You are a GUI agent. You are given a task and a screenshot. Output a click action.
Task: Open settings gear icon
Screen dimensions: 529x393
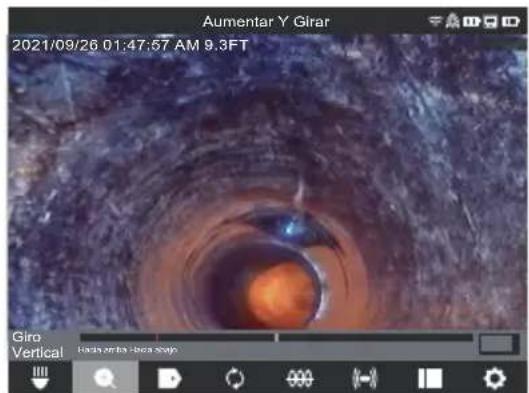(x=495, y=378)
